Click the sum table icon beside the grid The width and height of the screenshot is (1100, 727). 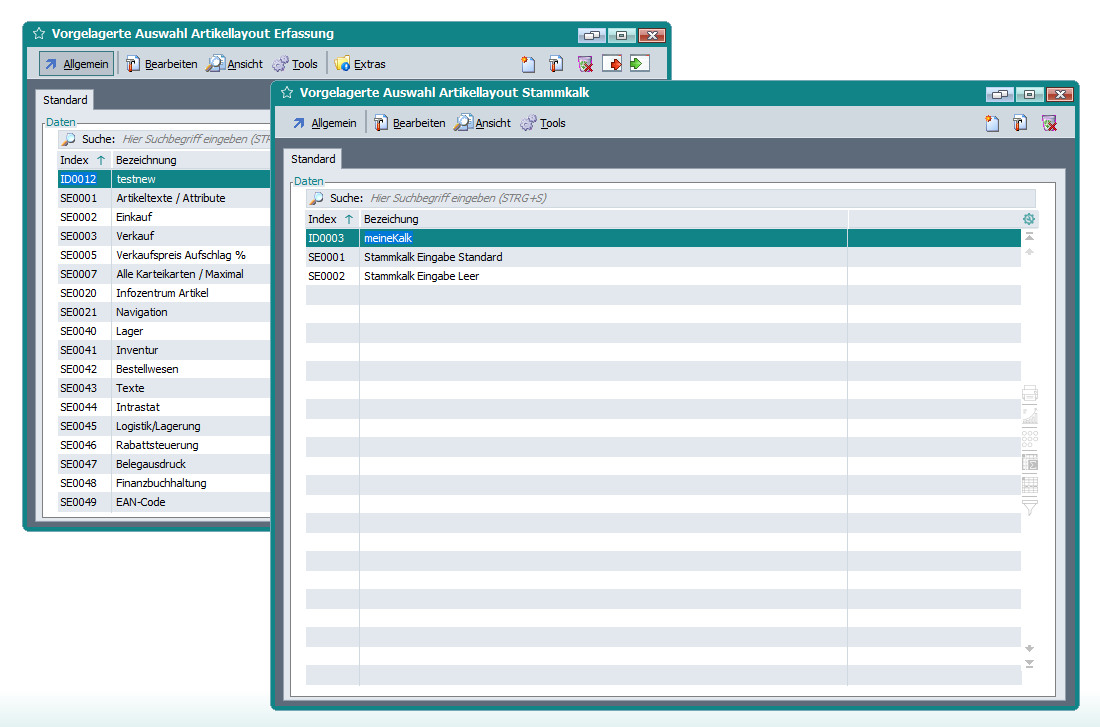(x=1030, y=462)
